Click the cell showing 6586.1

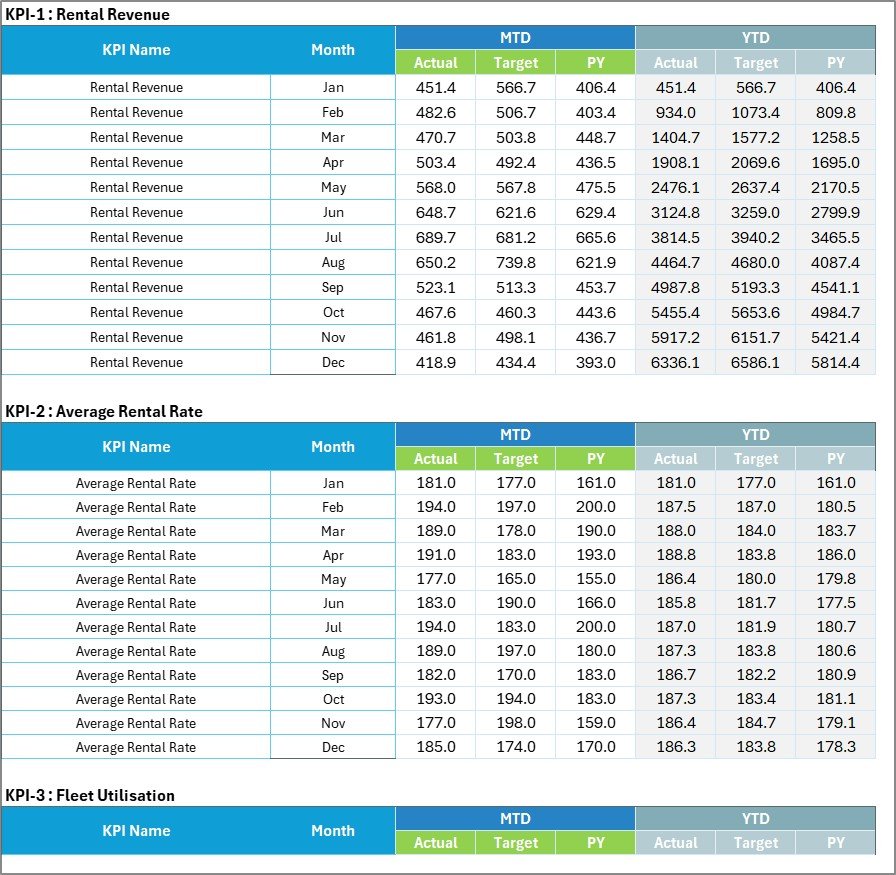coord(755,363)
